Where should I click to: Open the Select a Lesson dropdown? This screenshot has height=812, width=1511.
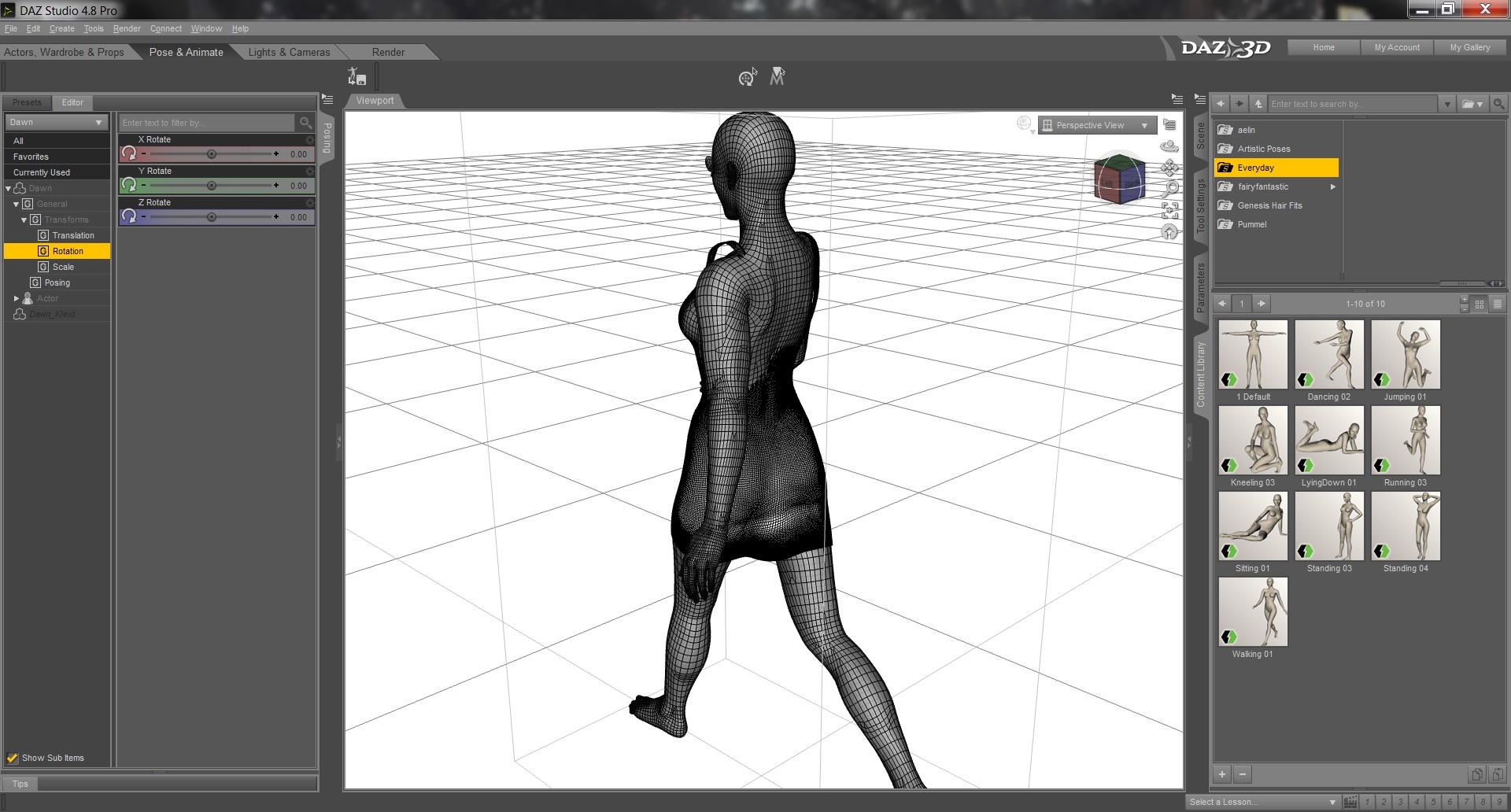(1262, 802)
